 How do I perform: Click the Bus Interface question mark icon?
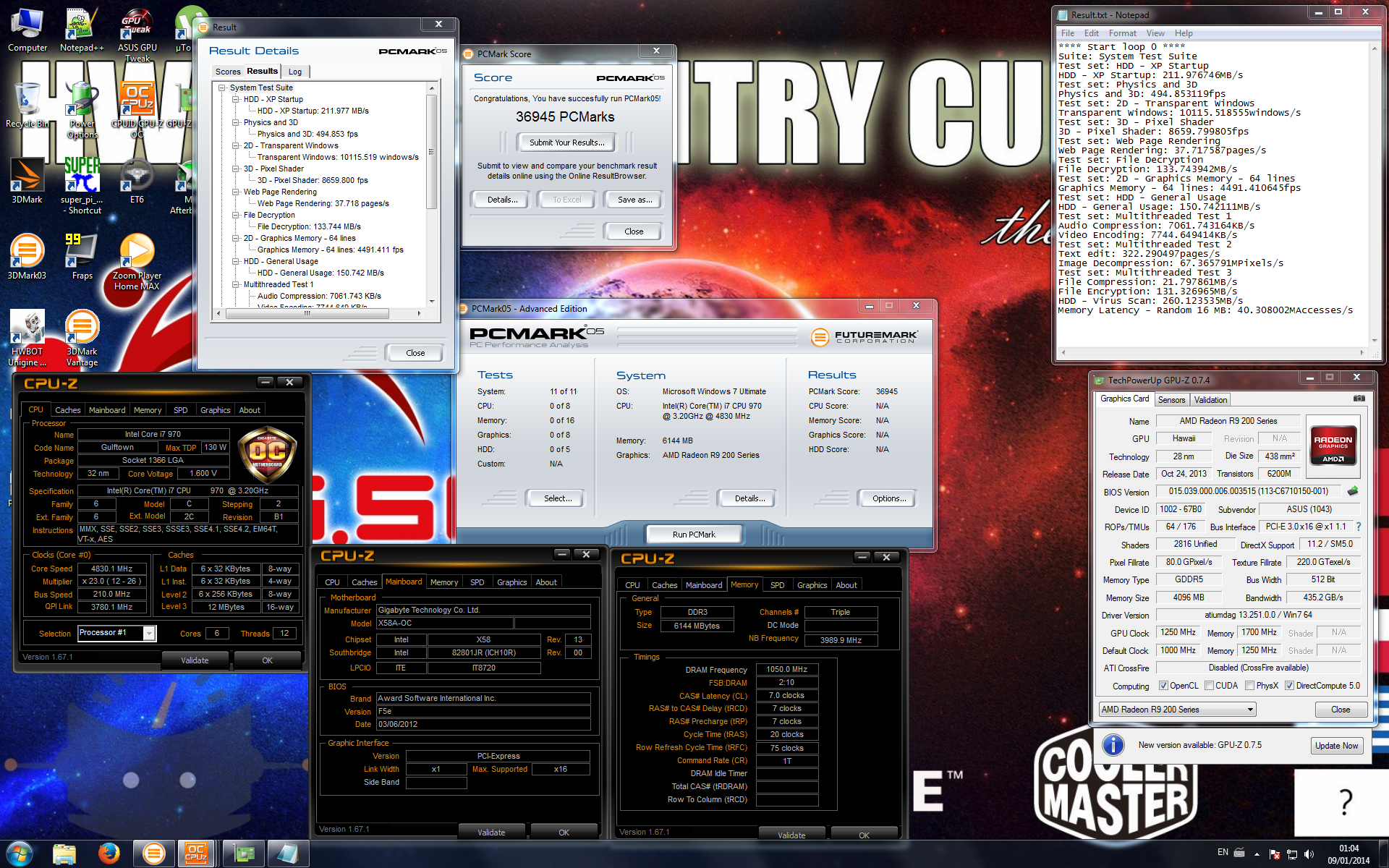[1359, 527]
